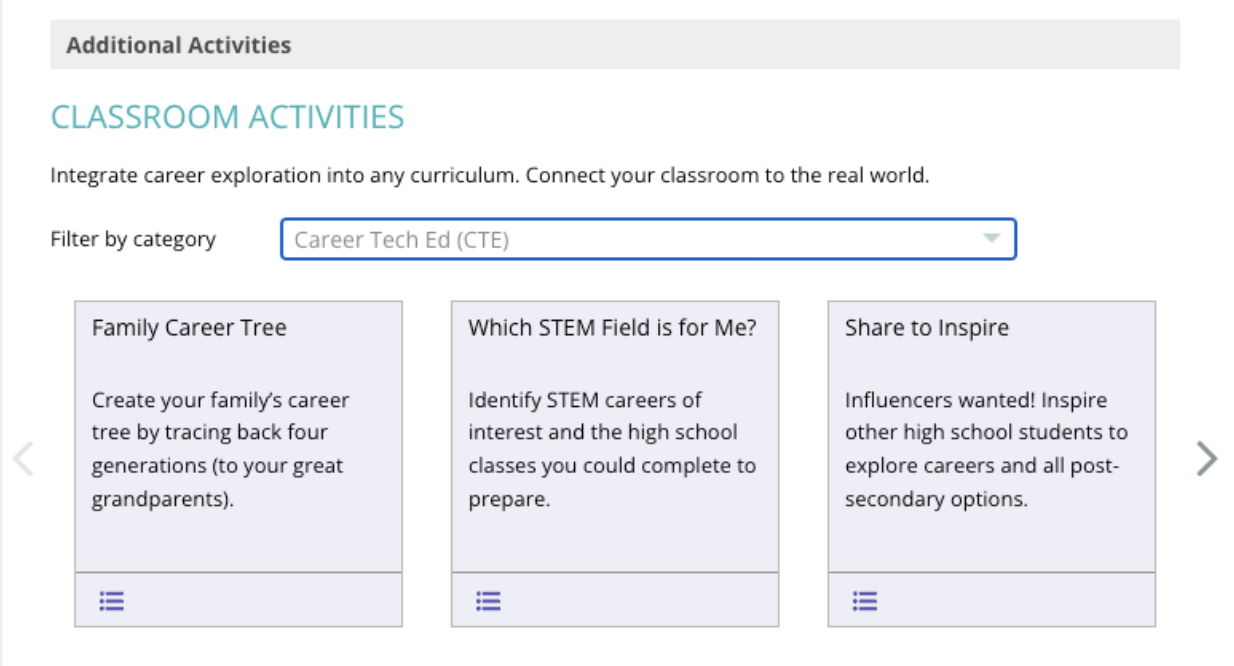Open the Family Career Tree card title

tap(189, 328)
